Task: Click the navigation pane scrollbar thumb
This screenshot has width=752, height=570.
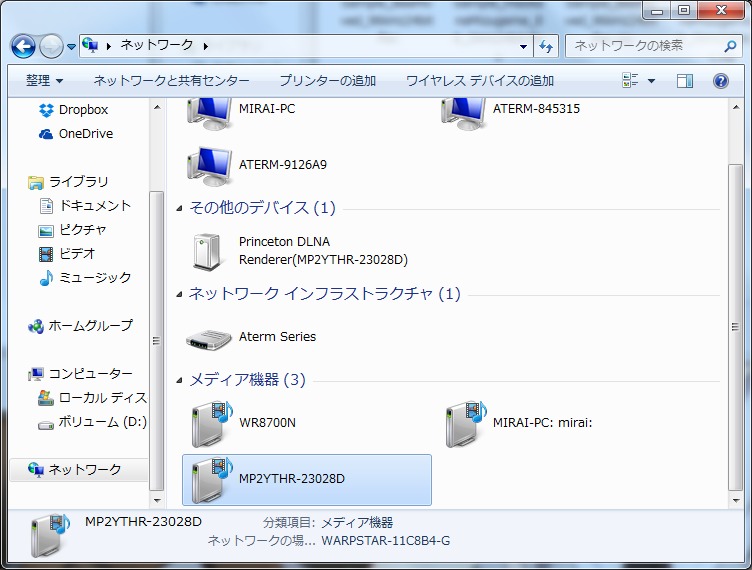Action: tap(157, 340)
